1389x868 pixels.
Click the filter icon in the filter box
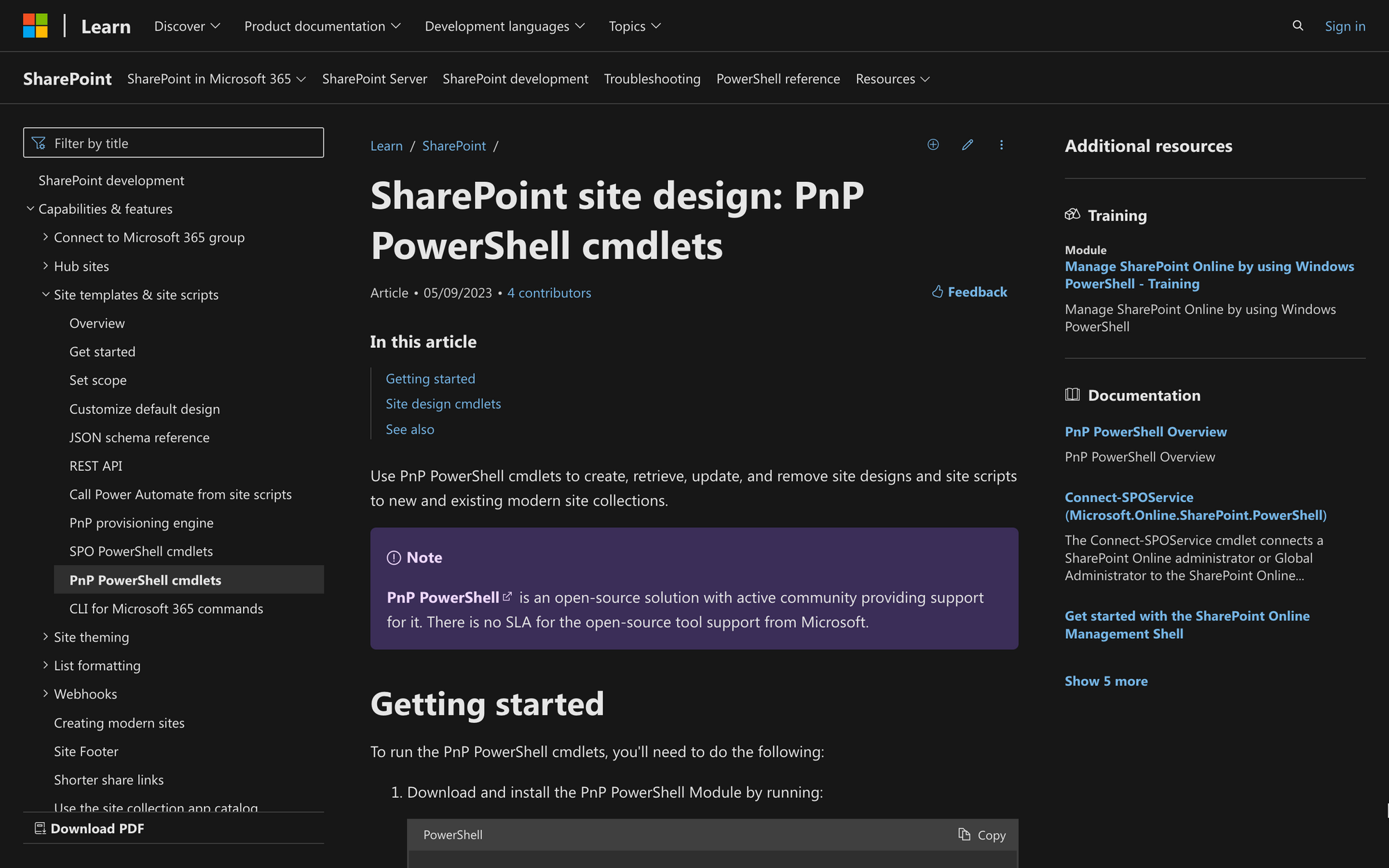click(39, 143)
